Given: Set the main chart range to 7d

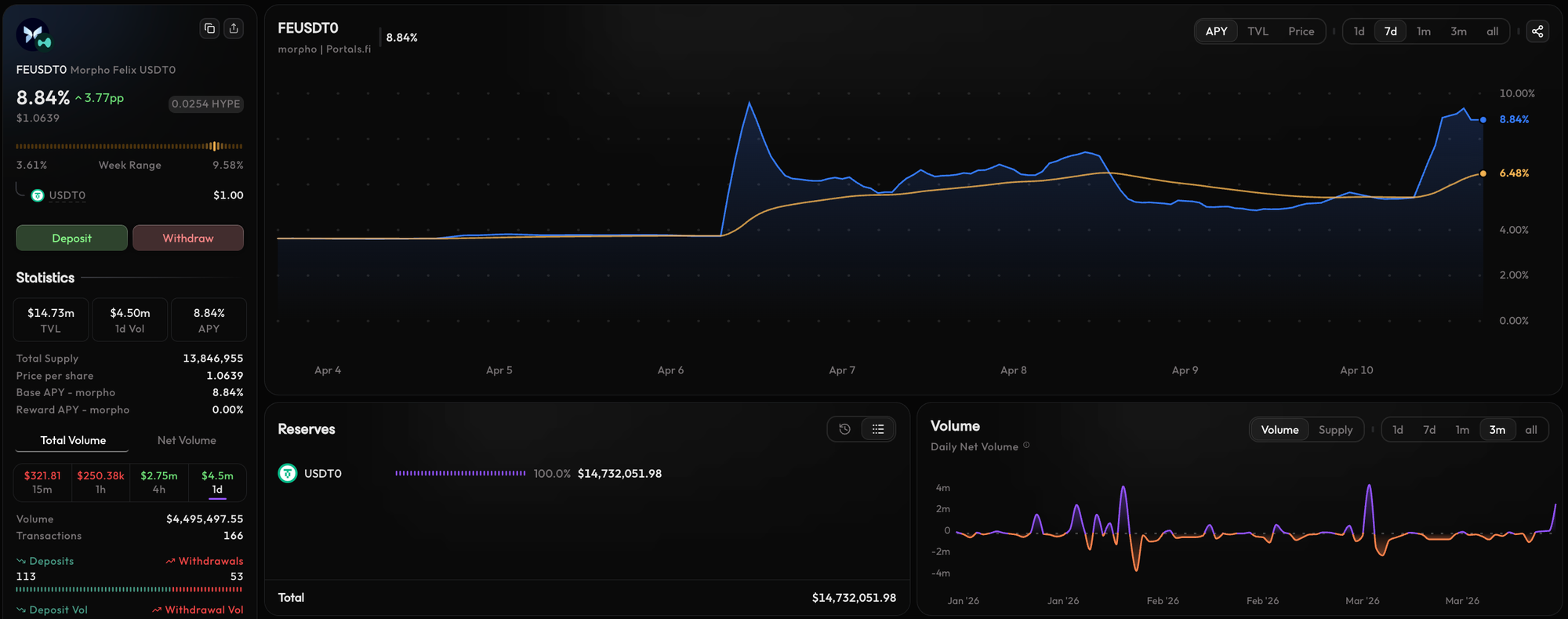Looking at the screenshot, I should pyautogui.click(x=1390, y=31).
